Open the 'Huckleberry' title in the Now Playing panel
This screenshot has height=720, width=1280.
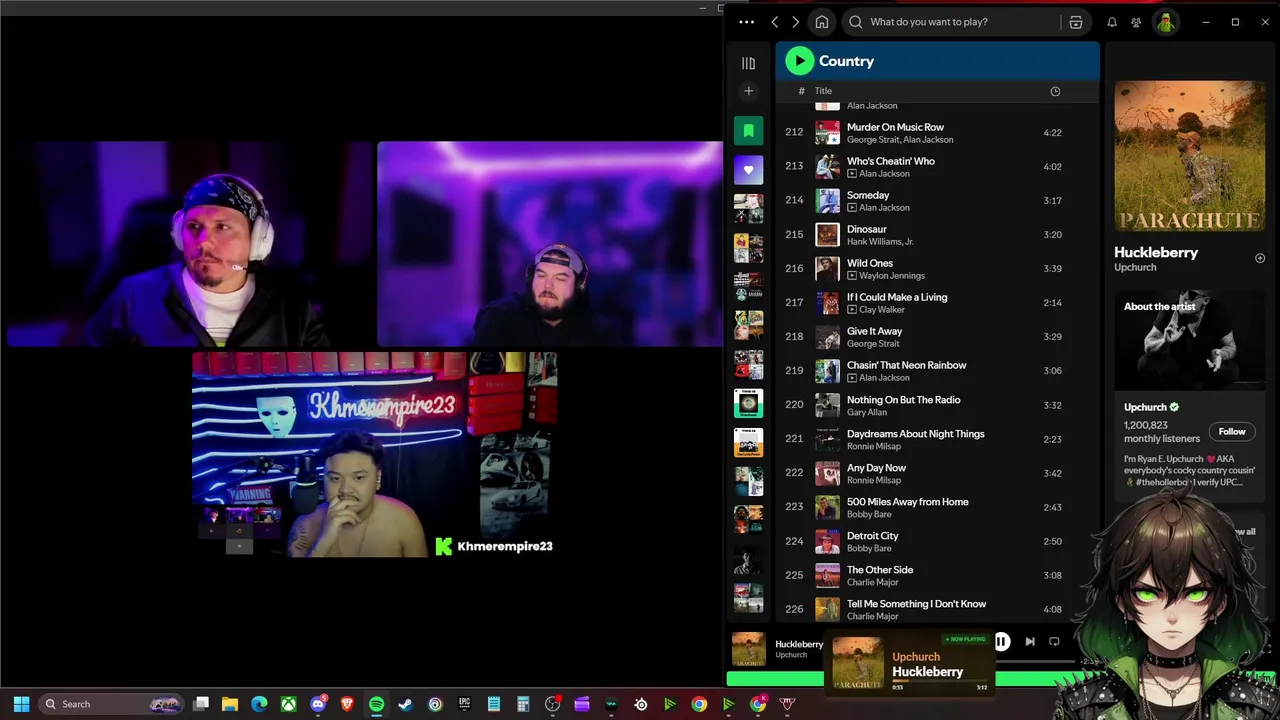tap(1156, 253)
